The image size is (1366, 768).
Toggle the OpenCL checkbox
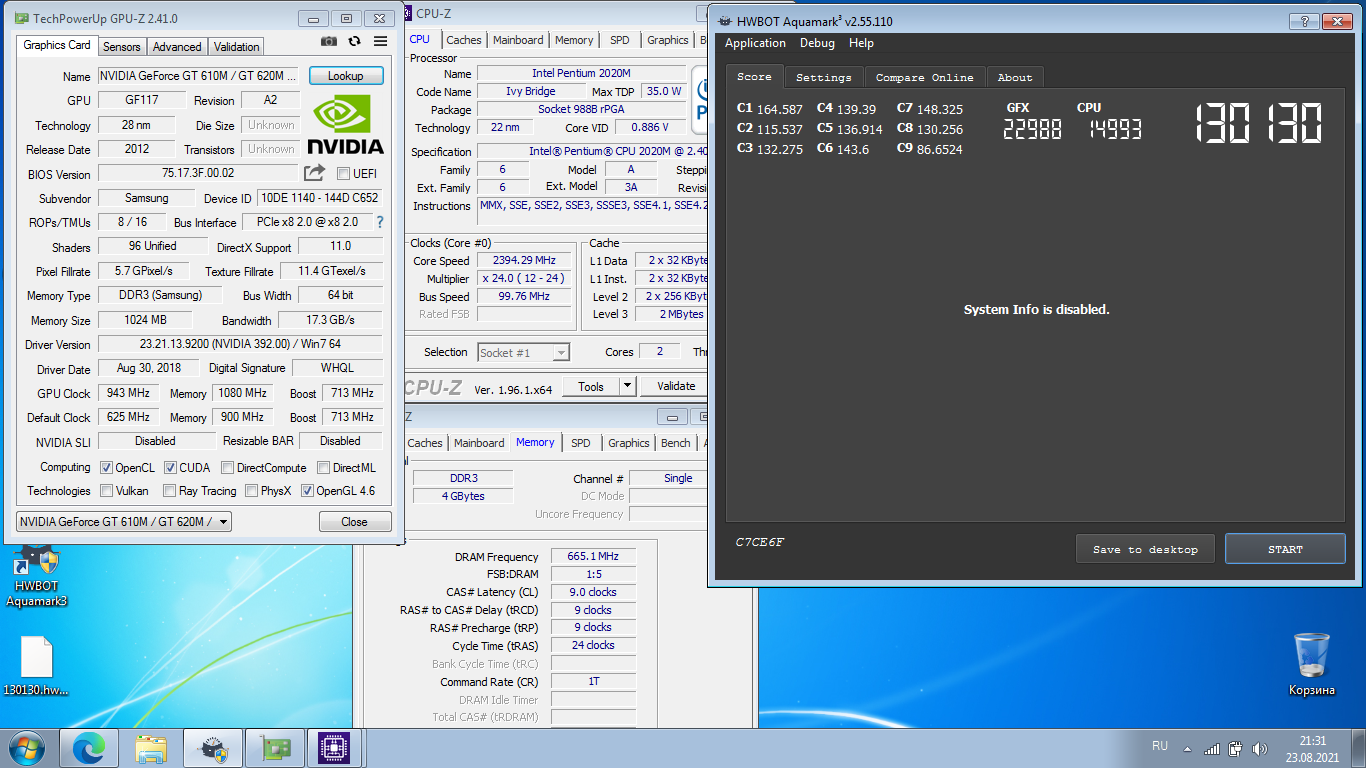107,467
